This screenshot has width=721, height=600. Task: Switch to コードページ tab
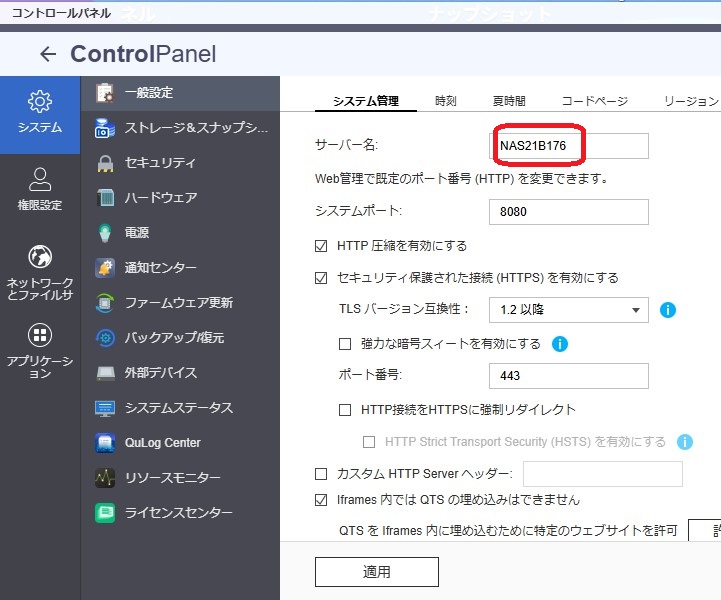click(595, 101)
